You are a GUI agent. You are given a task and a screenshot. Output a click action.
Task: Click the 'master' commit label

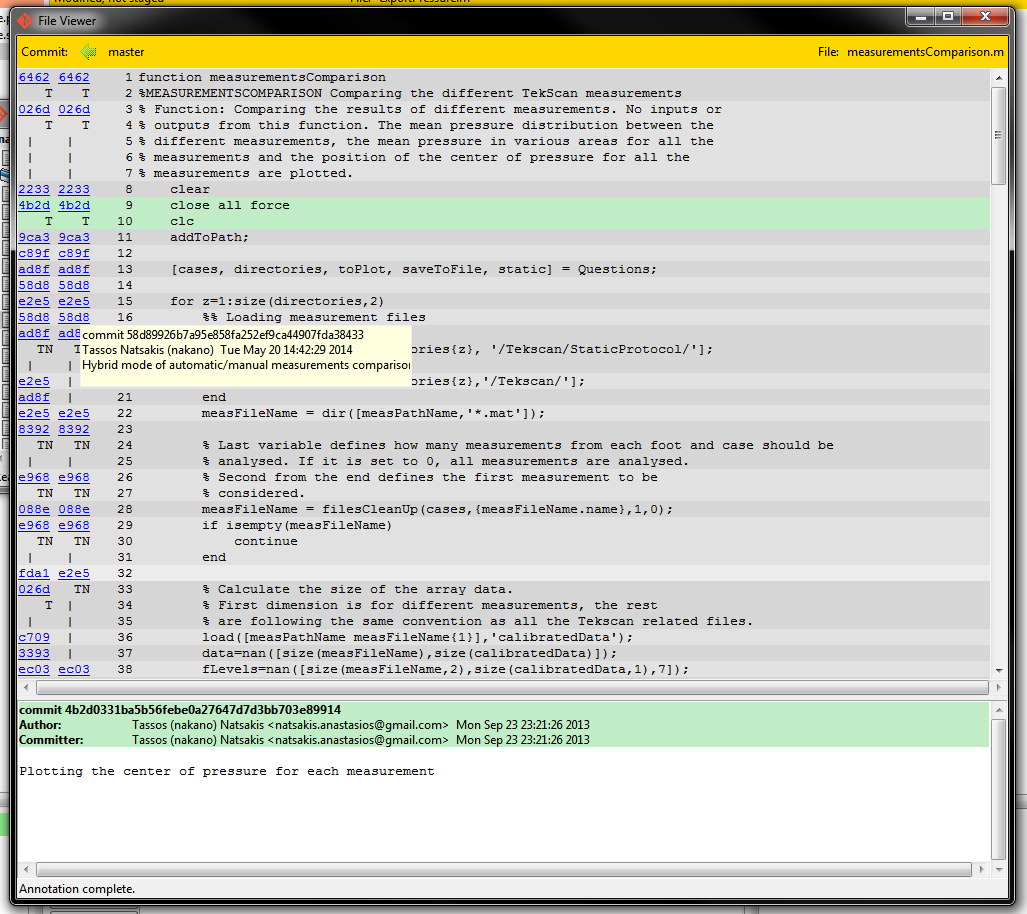[126, 52]
